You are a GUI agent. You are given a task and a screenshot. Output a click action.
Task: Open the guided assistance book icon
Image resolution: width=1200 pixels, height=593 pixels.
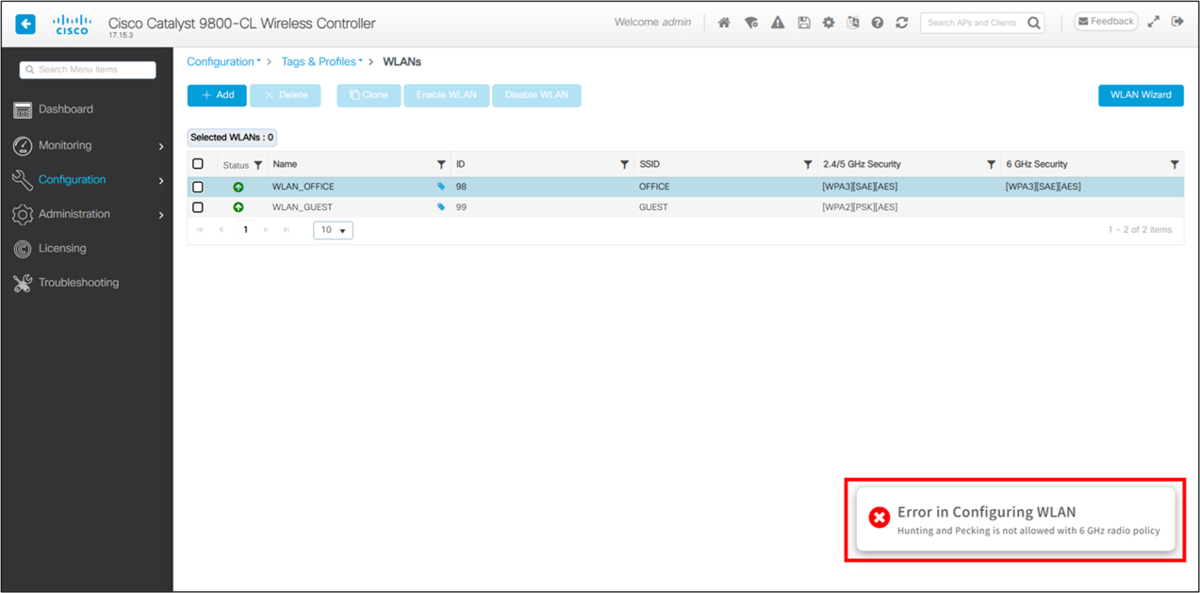point(852,23)
